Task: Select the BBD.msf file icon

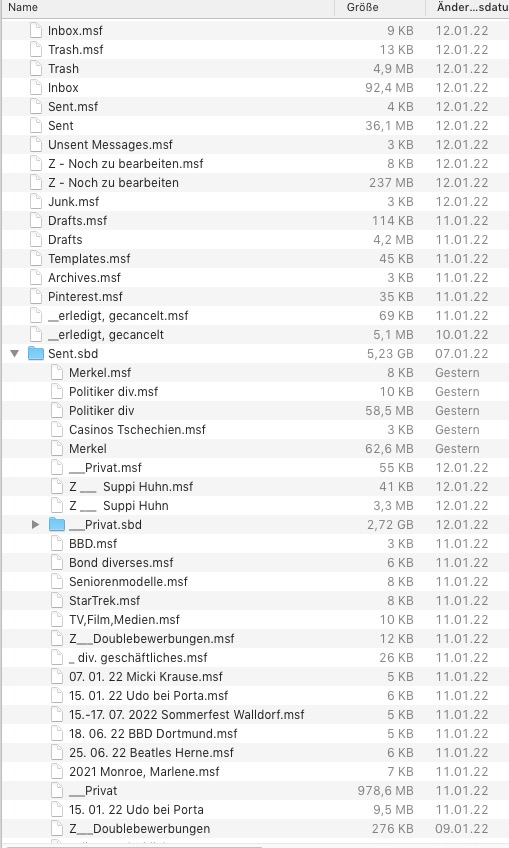Action: tap(57, 544)
